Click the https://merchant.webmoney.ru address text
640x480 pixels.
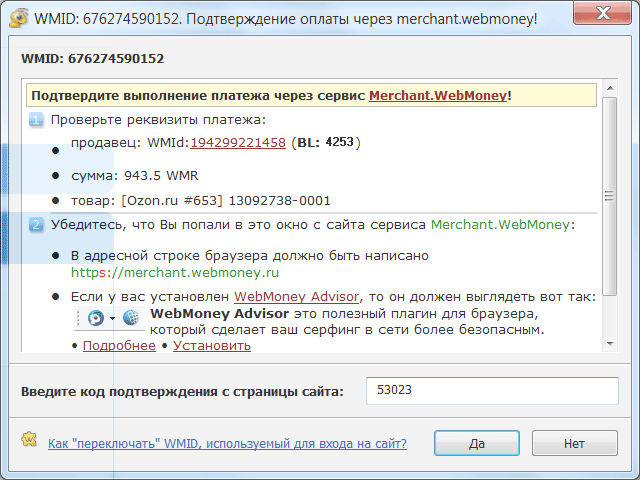(x=175, y=272)
